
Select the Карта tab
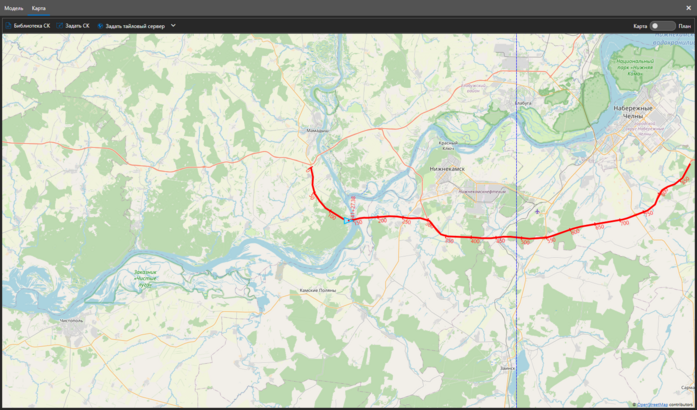[x=39, y=8]
